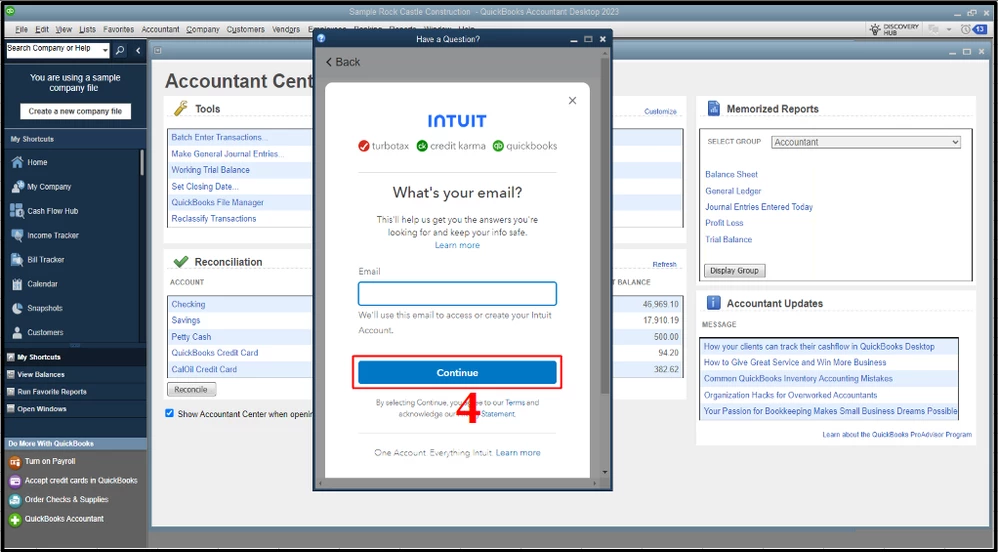Open Reclassify Transactions tool

pyautogui.click(x=213, y=218)
